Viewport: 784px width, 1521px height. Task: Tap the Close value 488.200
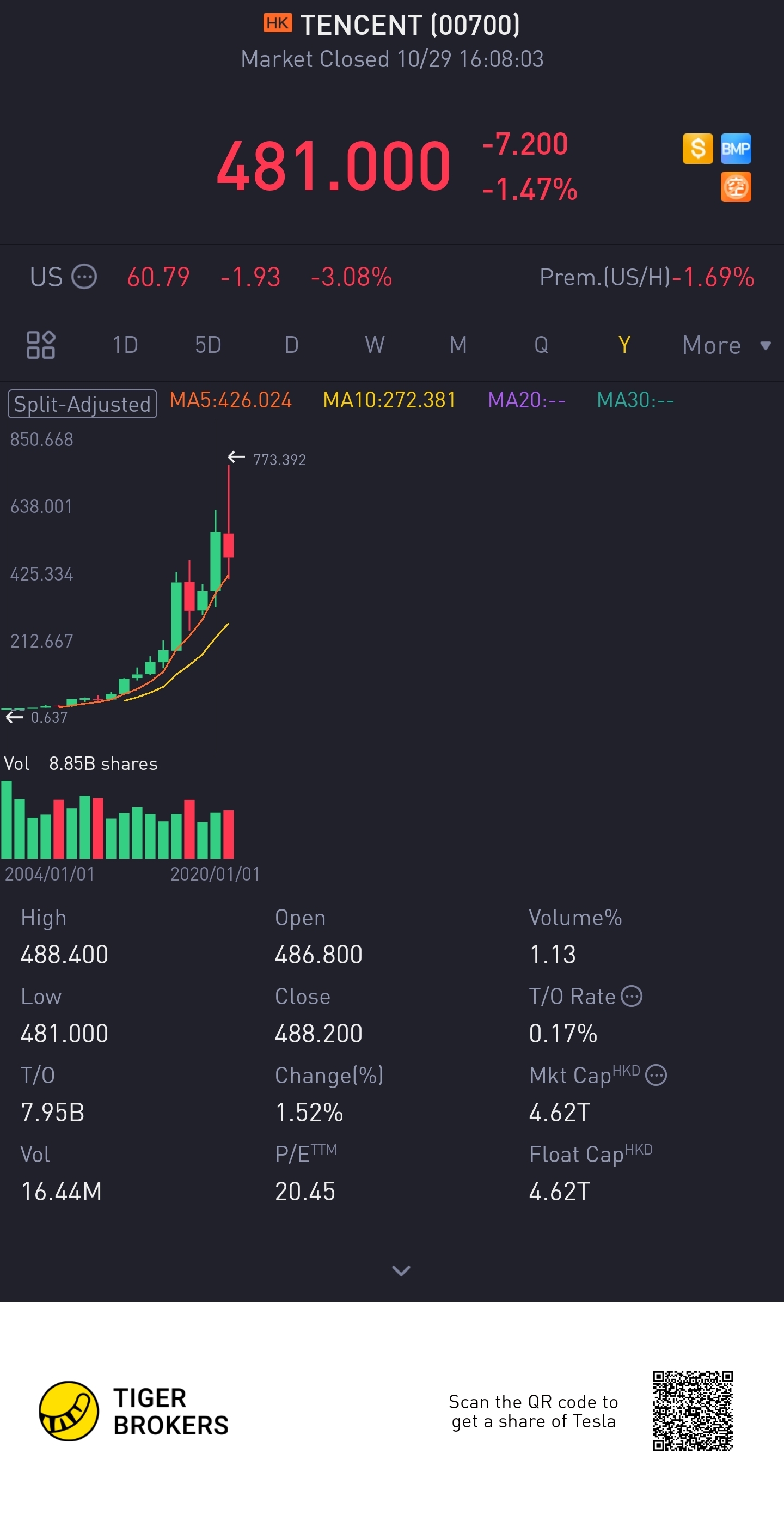[319, 1034]
